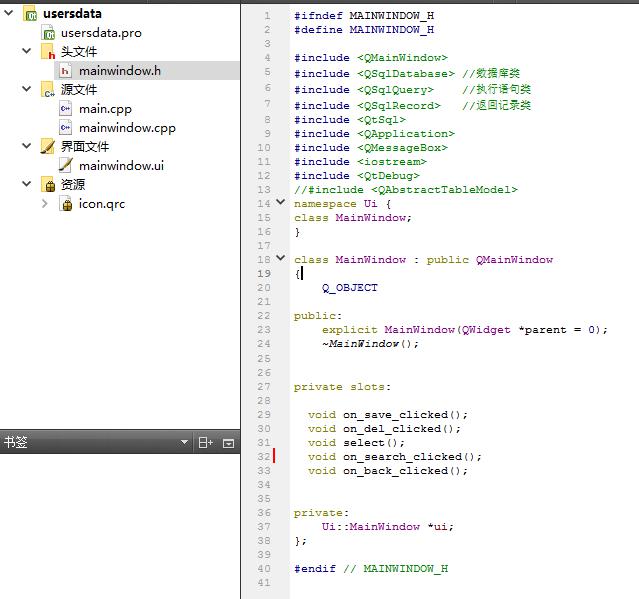
Task: Fold the namespace Ui code block
Action: pyautogui.click(x=280, y=202)
